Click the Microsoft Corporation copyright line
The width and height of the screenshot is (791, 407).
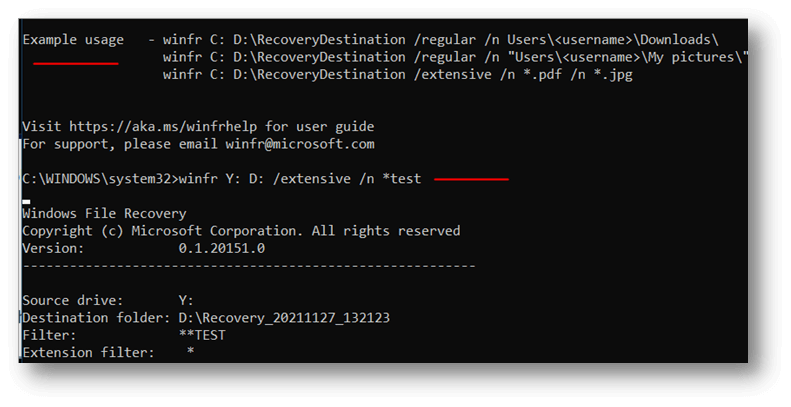click(241, 231)
